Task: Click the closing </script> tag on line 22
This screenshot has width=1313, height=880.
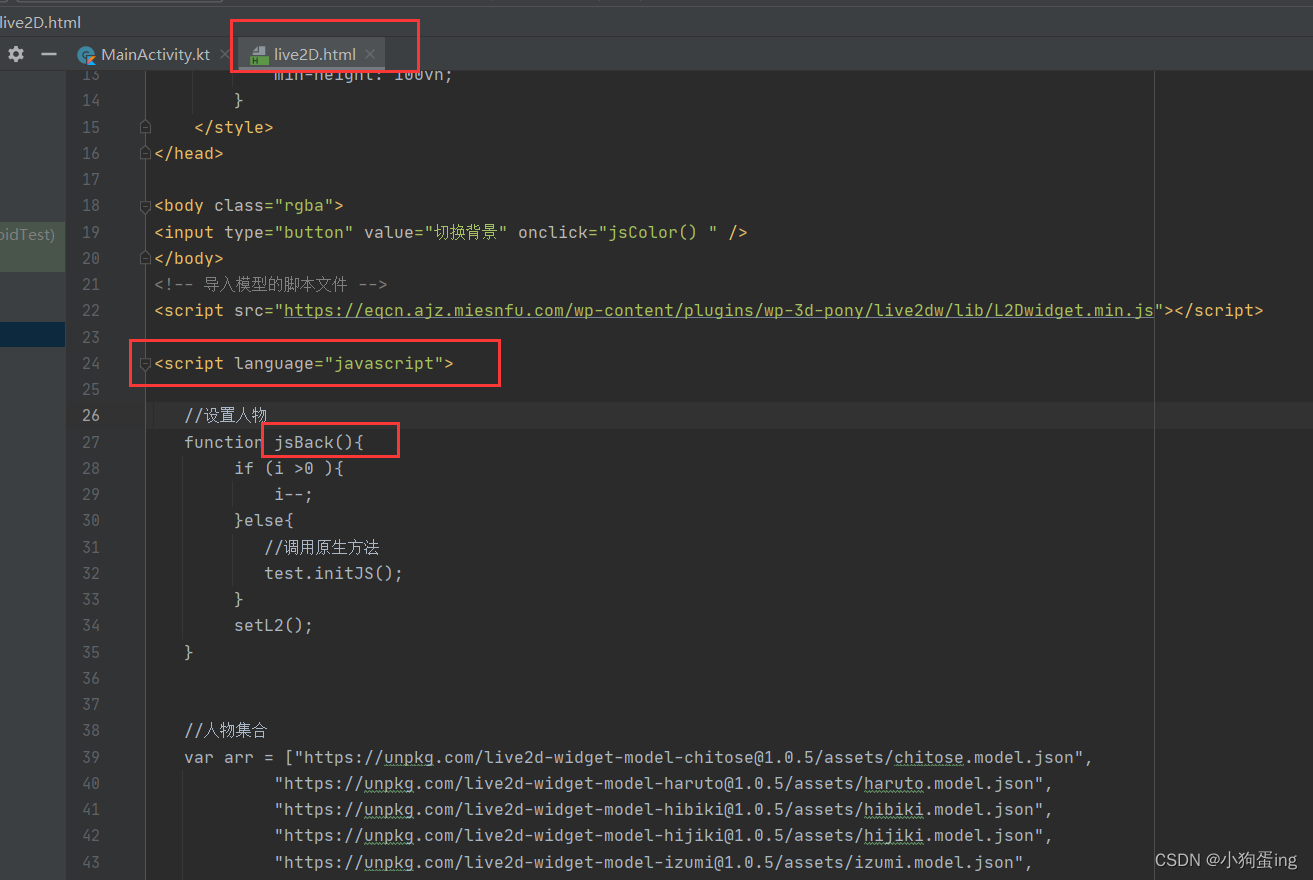Action: tap(1219, 311)
